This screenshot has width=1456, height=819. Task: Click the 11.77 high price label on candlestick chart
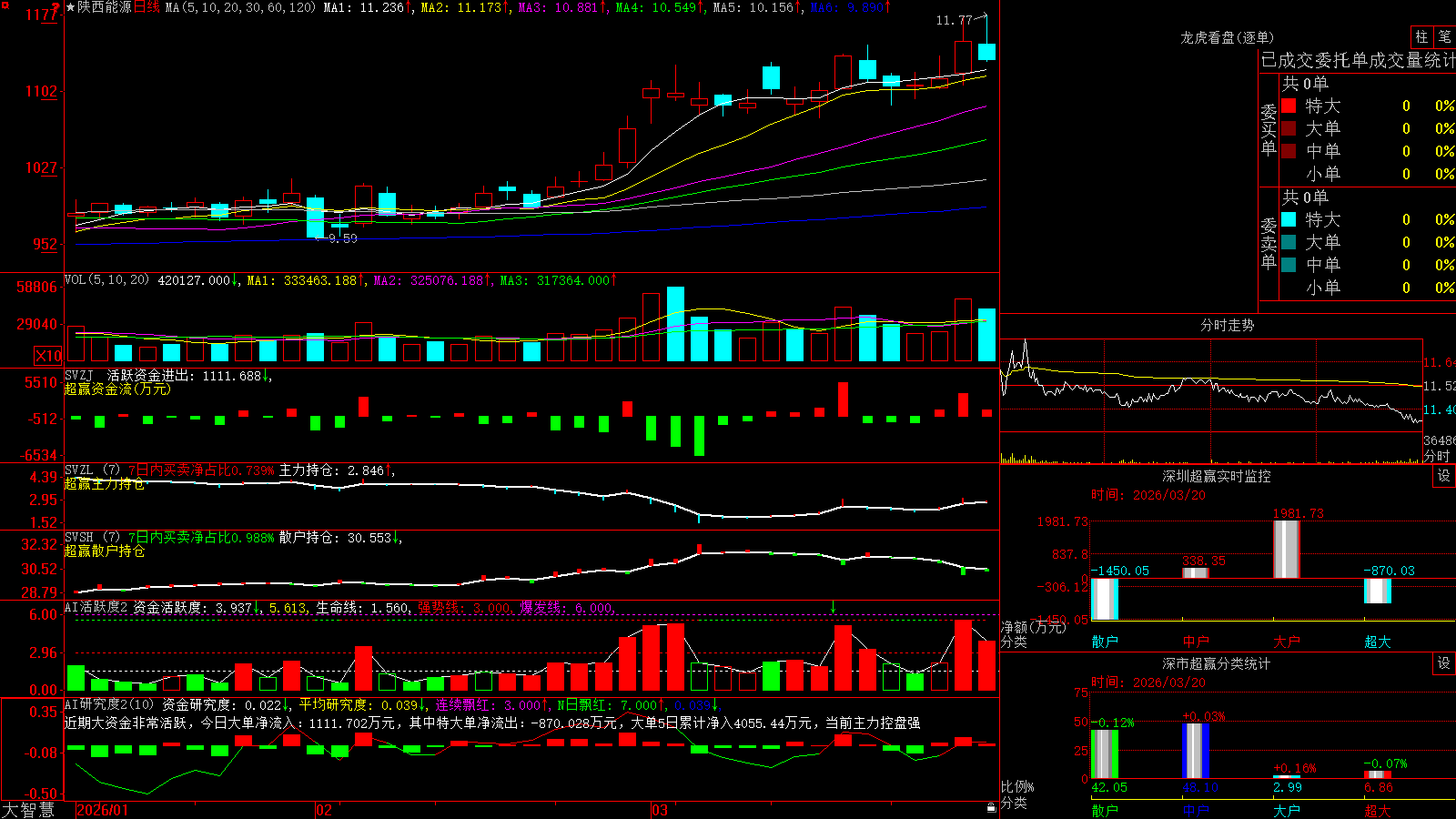tap(954, 20)
